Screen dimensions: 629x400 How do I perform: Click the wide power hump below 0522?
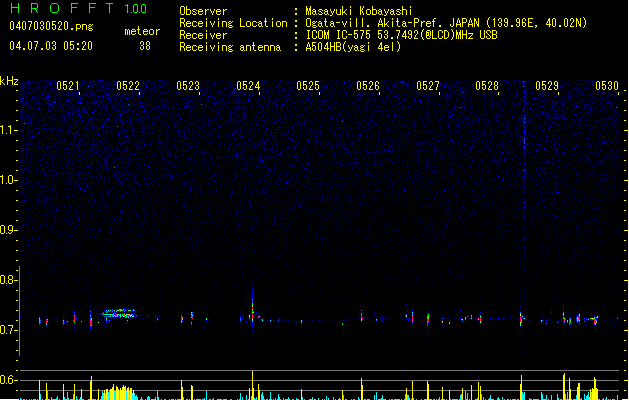point(118,393)
